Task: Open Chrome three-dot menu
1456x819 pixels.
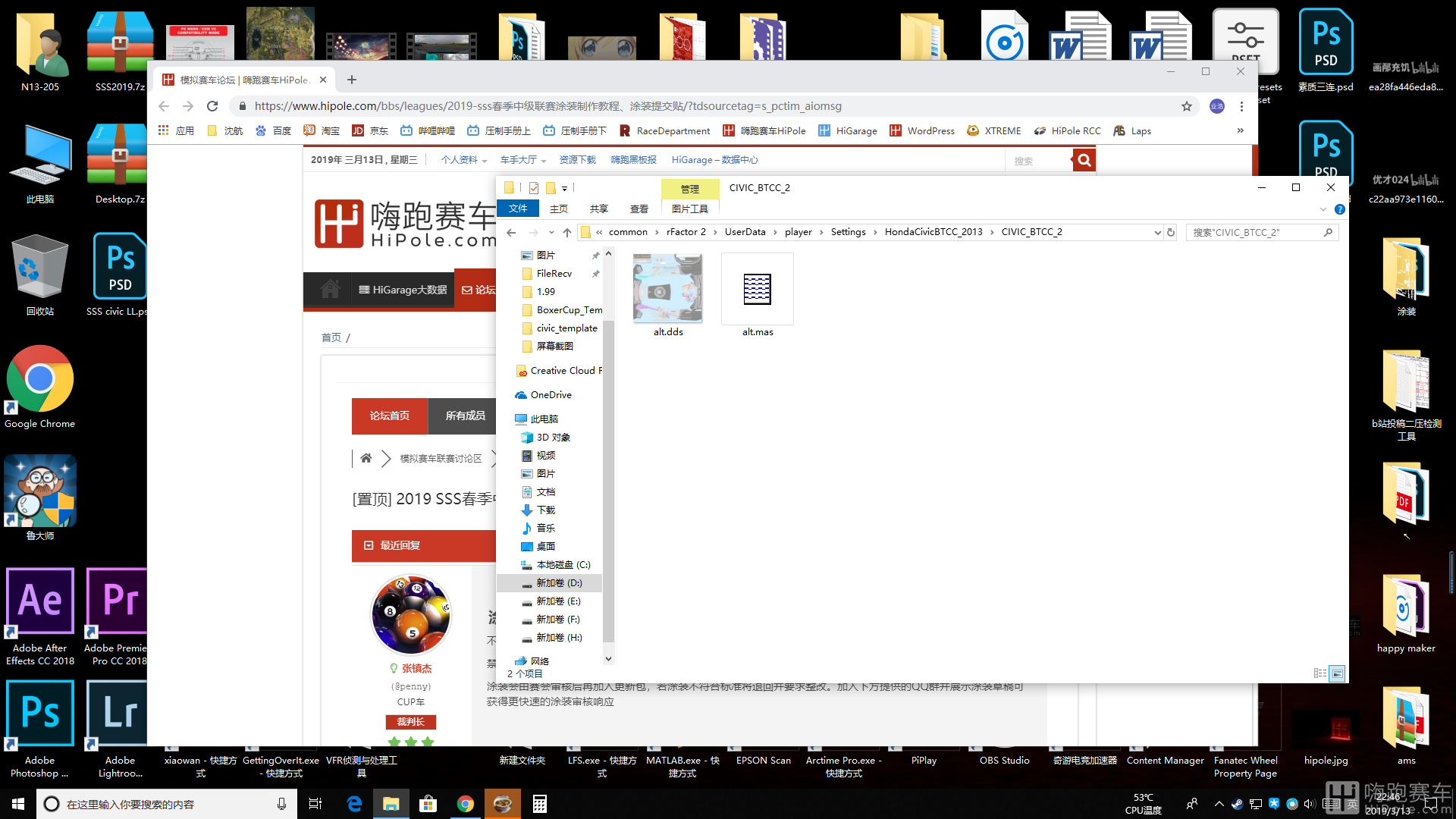Action: [x=1241, y=106]
